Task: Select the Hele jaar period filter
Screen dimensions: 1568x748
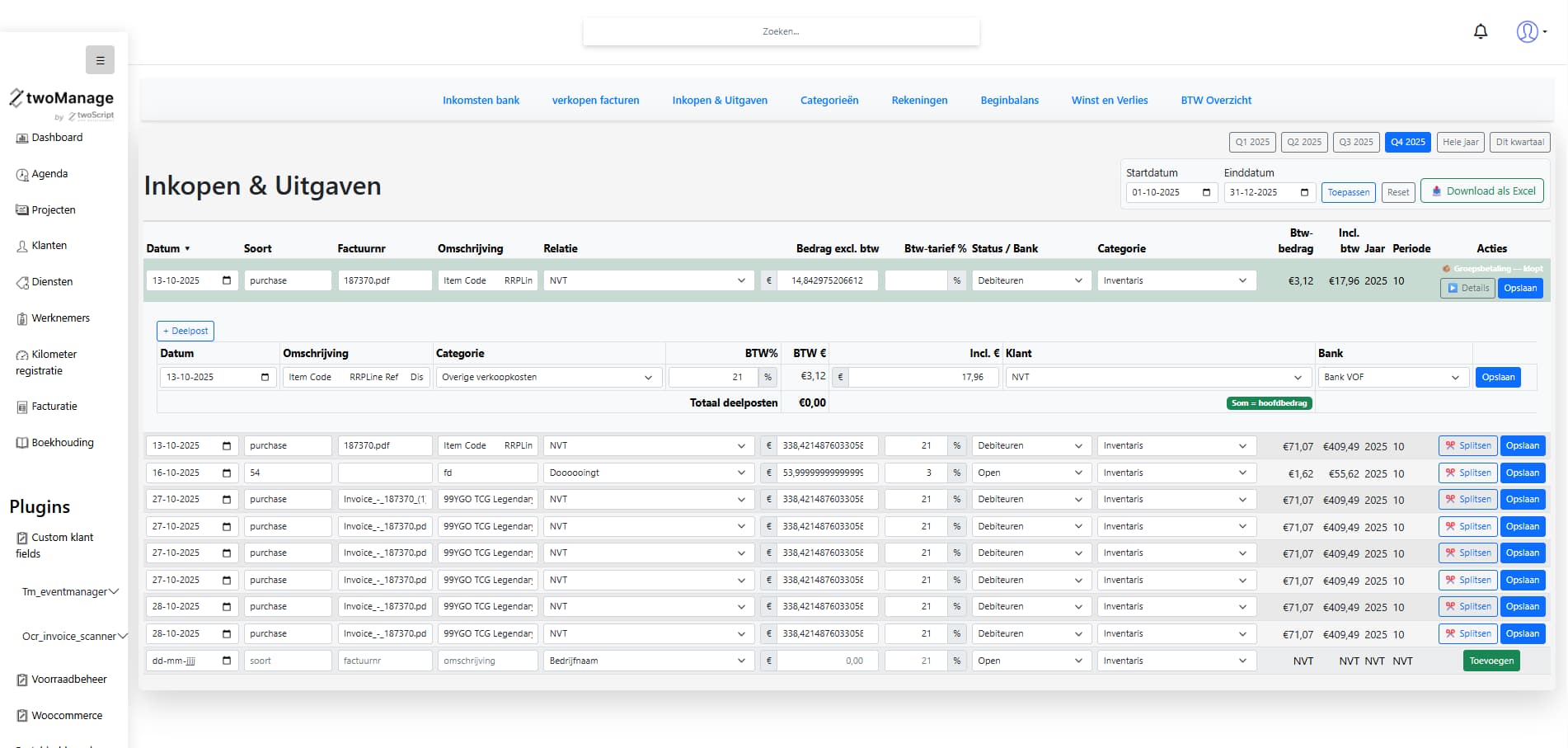Action: [1460, 142]
